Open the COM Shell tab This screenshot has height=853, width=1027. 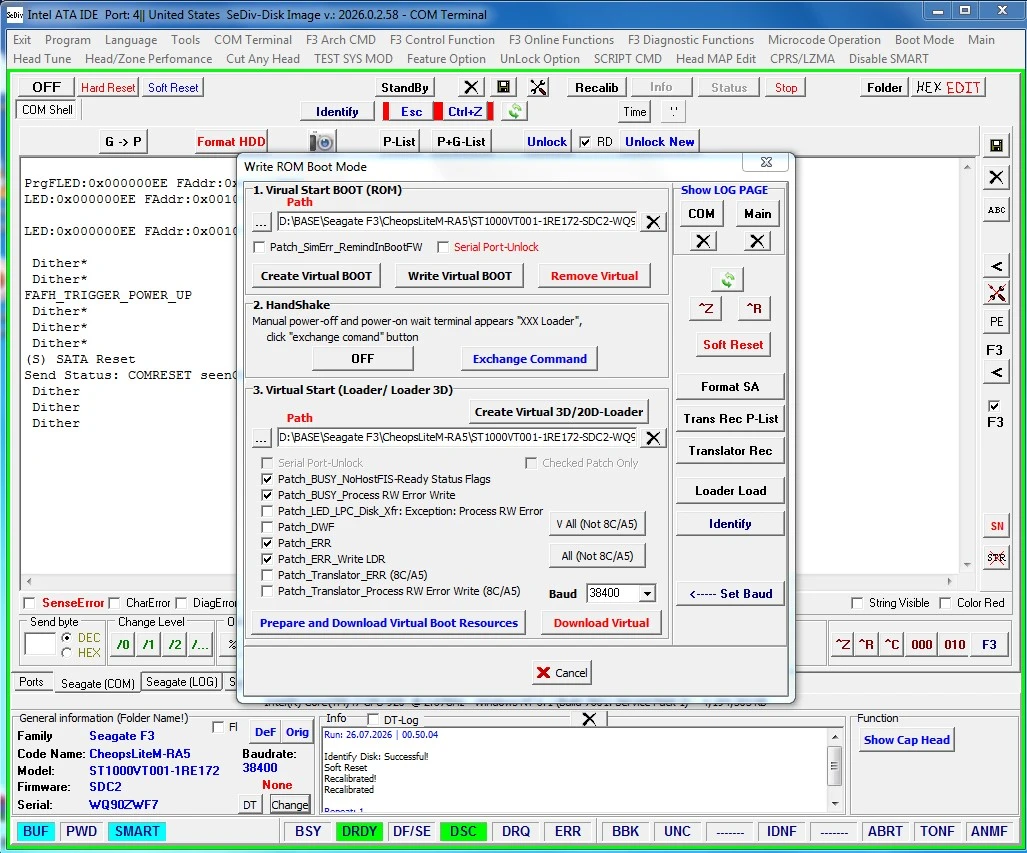click(x=47, y=109)
